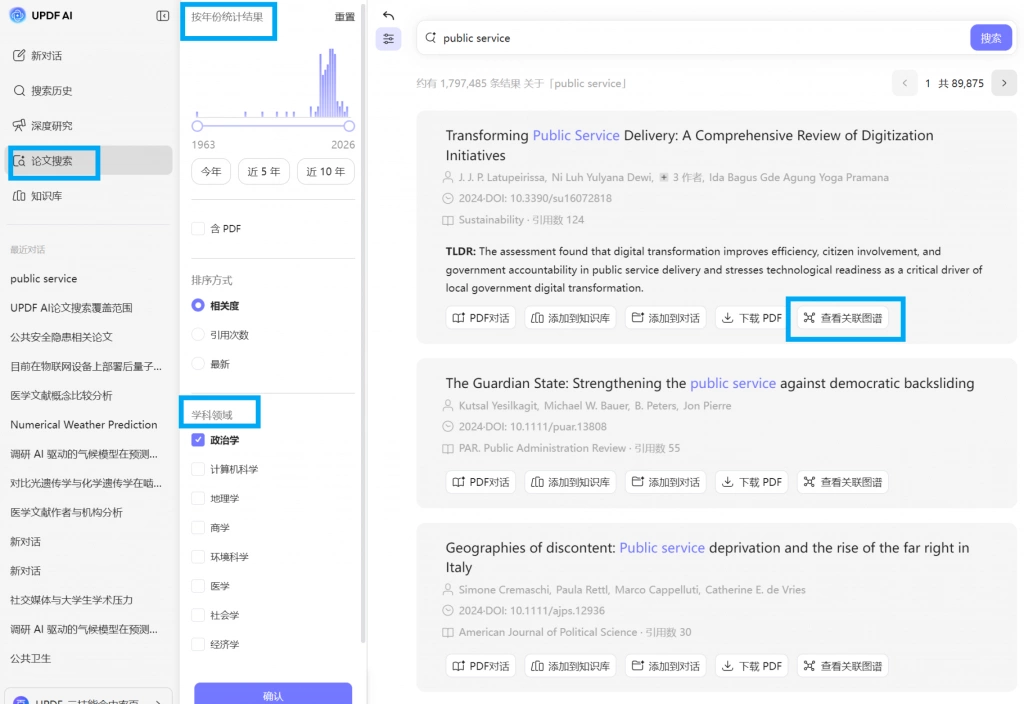Collapse the sidebar panel icon

coord(163,16)
